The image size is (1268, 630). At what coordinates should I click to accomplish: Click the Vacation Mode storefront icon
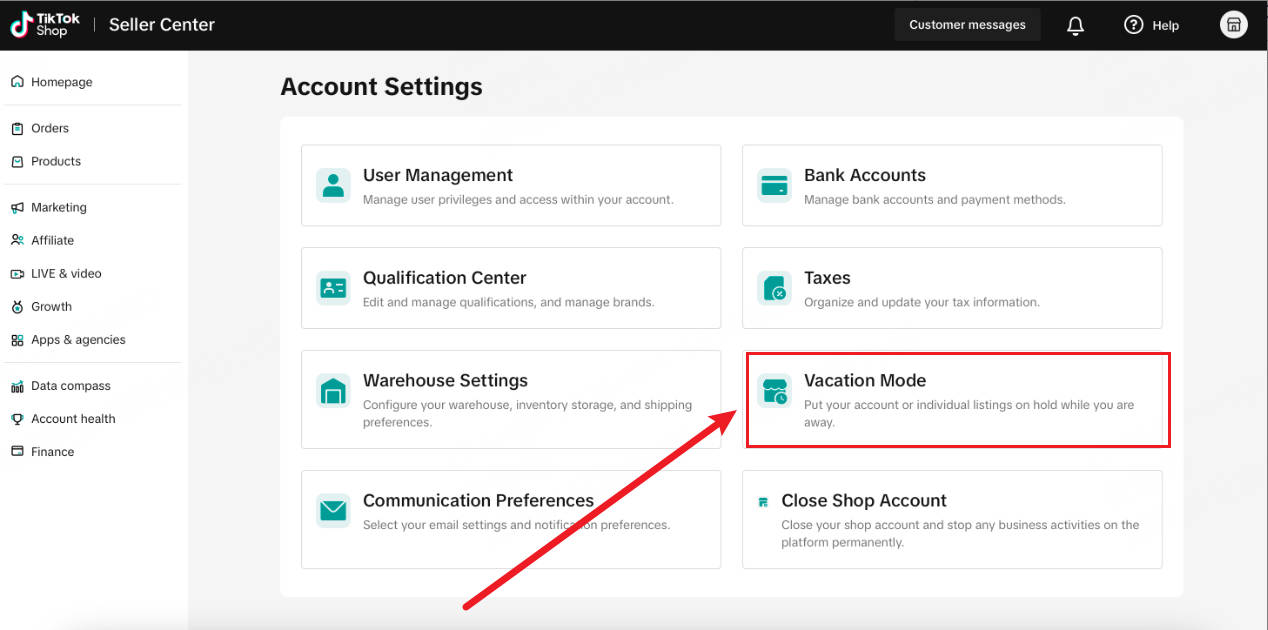[774, 391]
